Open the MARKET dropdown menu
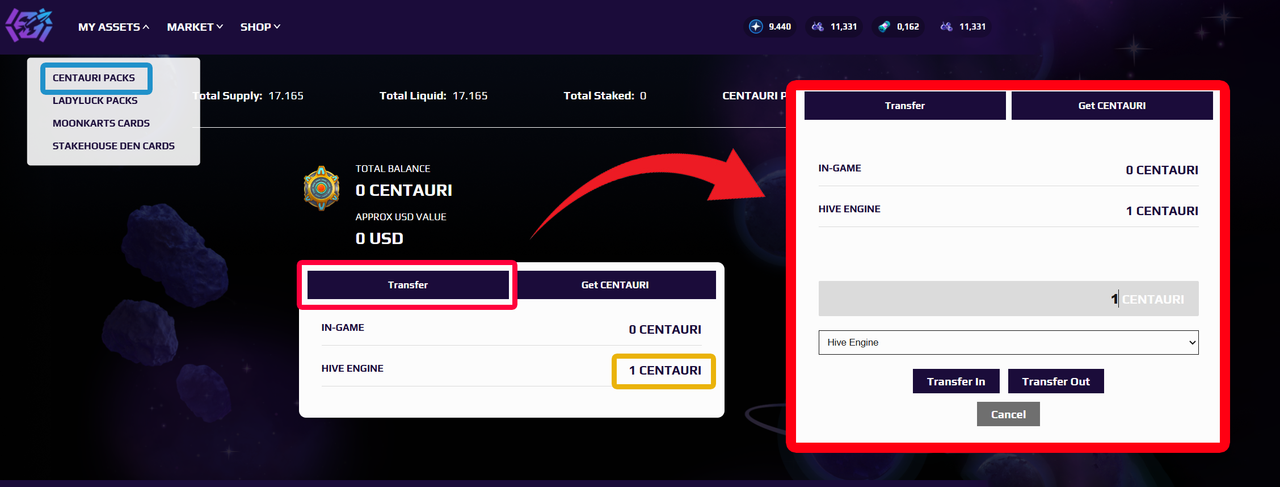The width and height of the screenshot is (1280, 487). [x=195, y=27]
